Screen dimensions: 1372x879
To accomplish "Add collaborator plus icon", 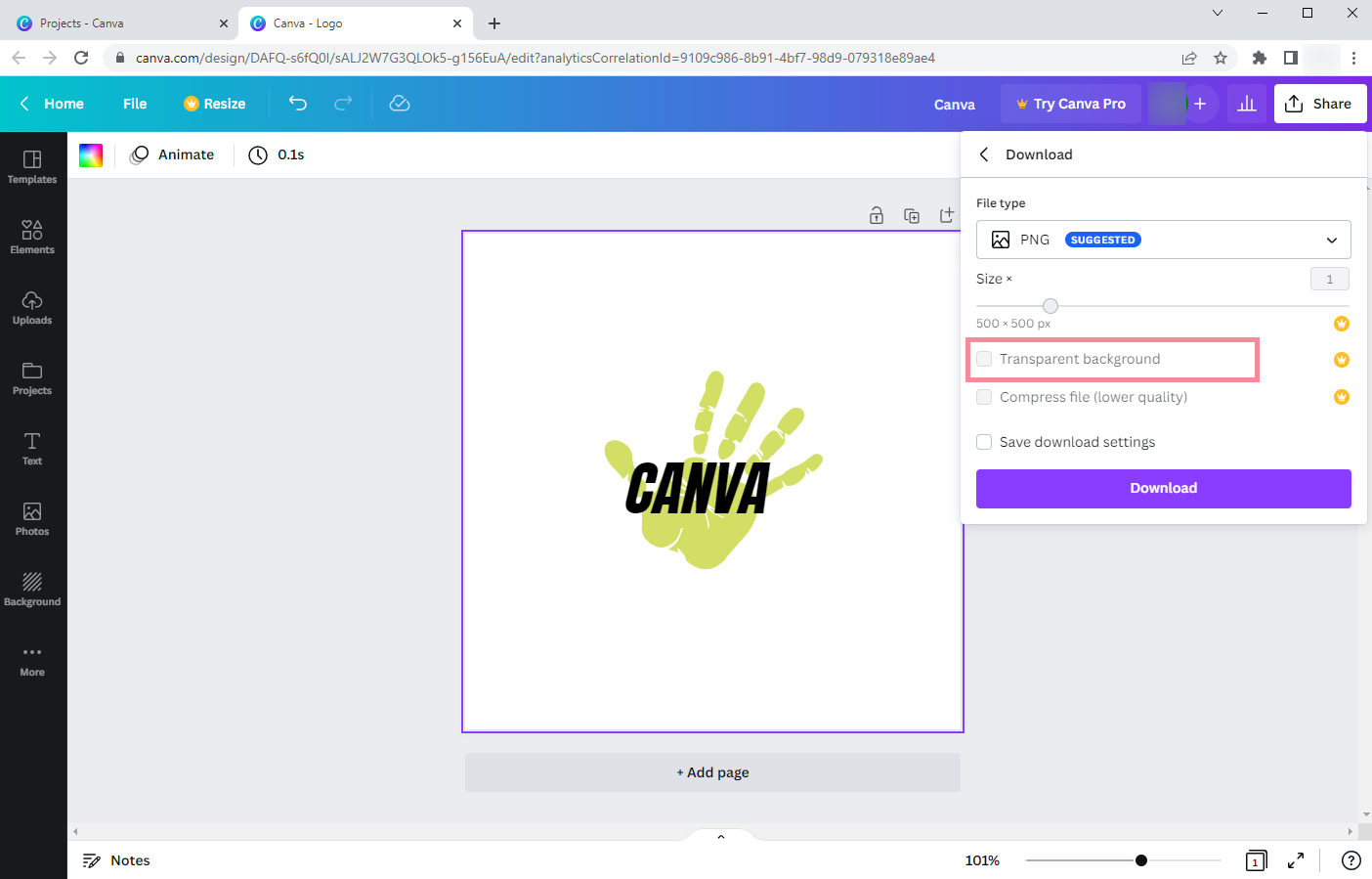I will click(1200, 104).
